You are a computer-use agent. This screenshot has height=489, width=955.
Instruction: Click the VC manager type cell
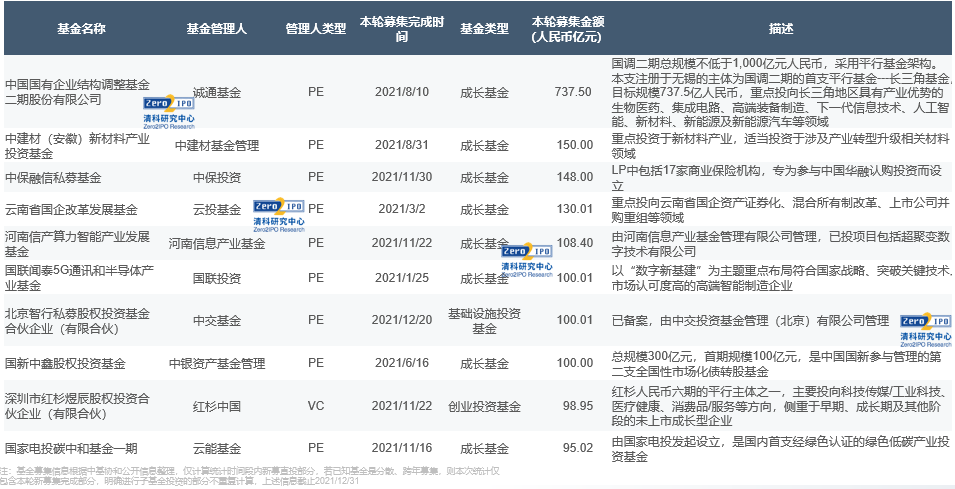315,406
